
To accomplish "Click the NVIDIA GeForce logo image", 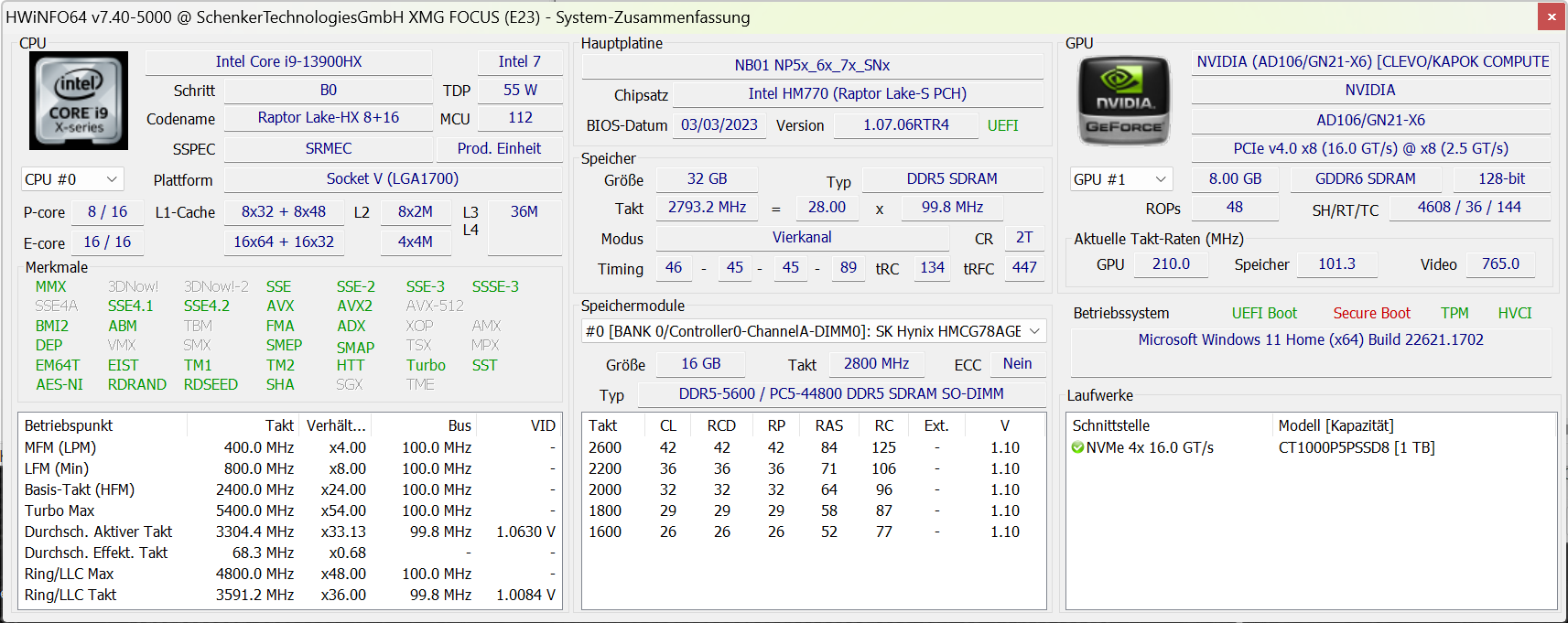I will point(1124,102).
